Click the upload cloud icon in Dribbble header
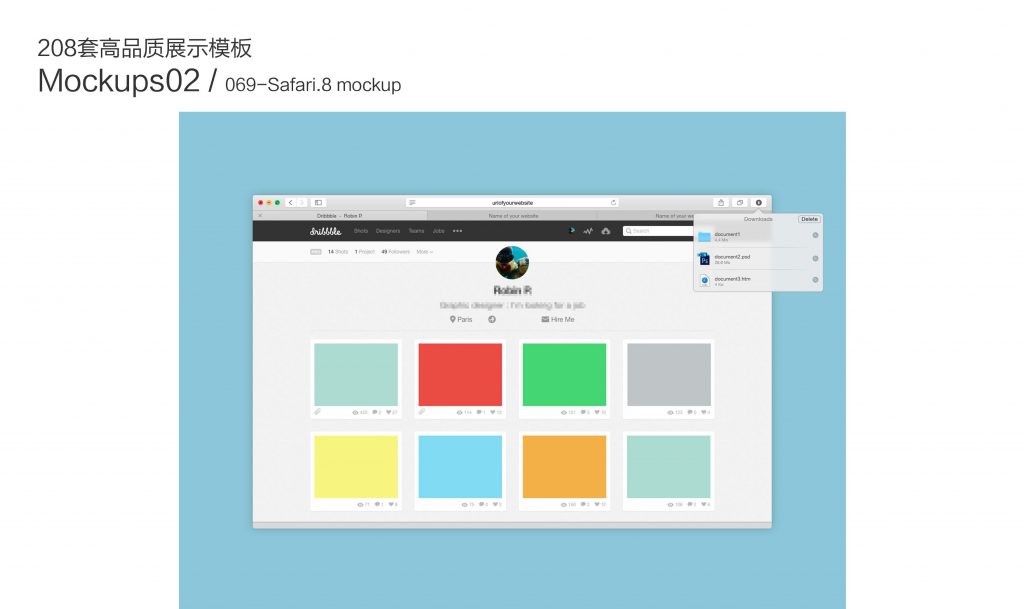 coord(606,231)
